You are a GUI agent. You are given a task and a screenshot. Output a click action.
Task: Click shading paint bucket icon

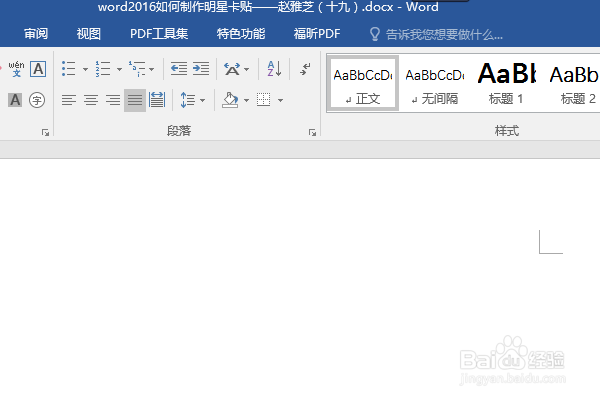[x=231, y=100]
